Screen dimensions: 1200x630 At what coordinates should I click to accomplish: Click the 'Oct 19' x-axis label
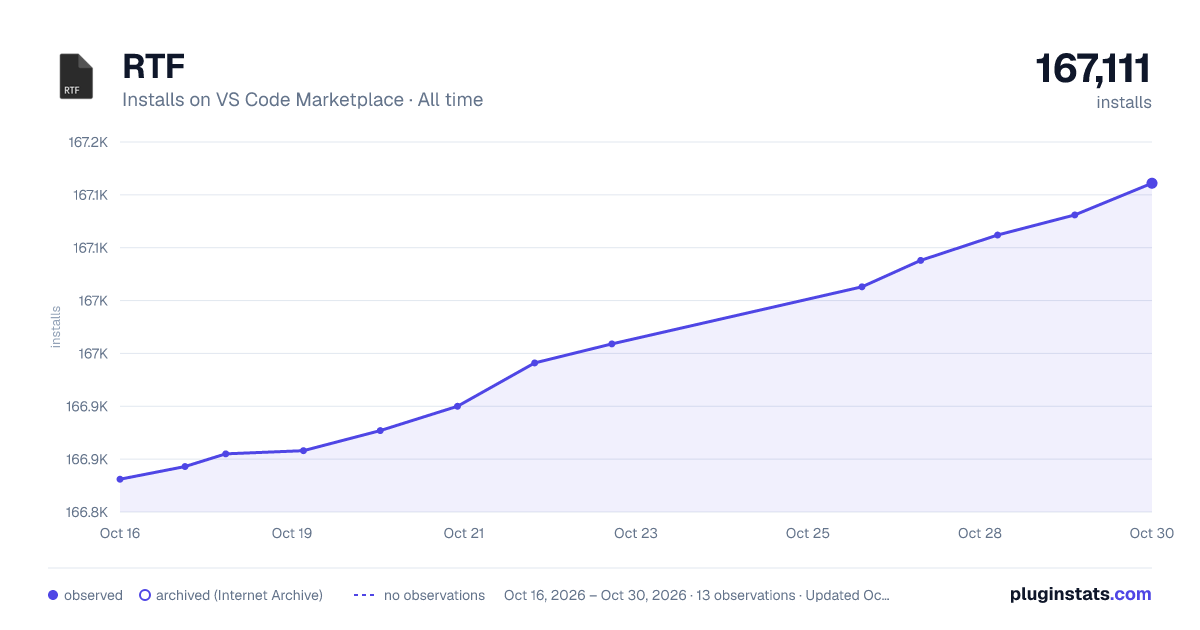(x=292, y=533)
